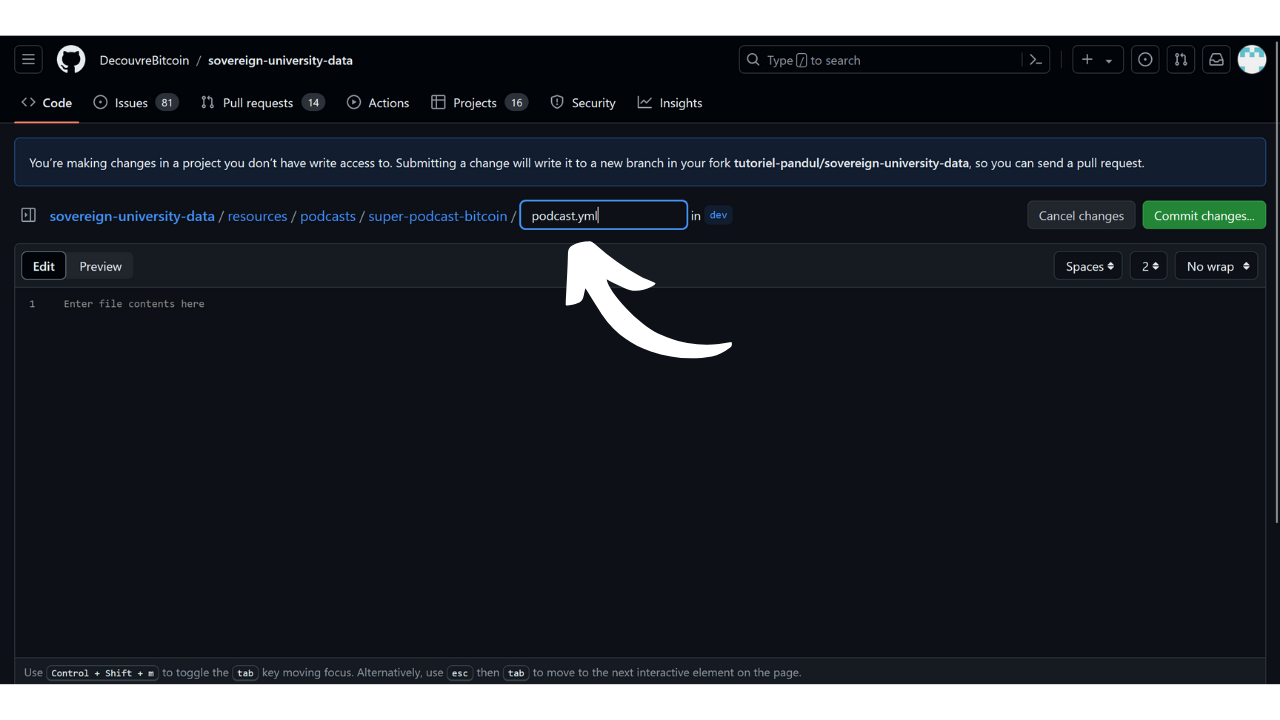Click the Pull requests count badge 14

click(x=314, y=103)
